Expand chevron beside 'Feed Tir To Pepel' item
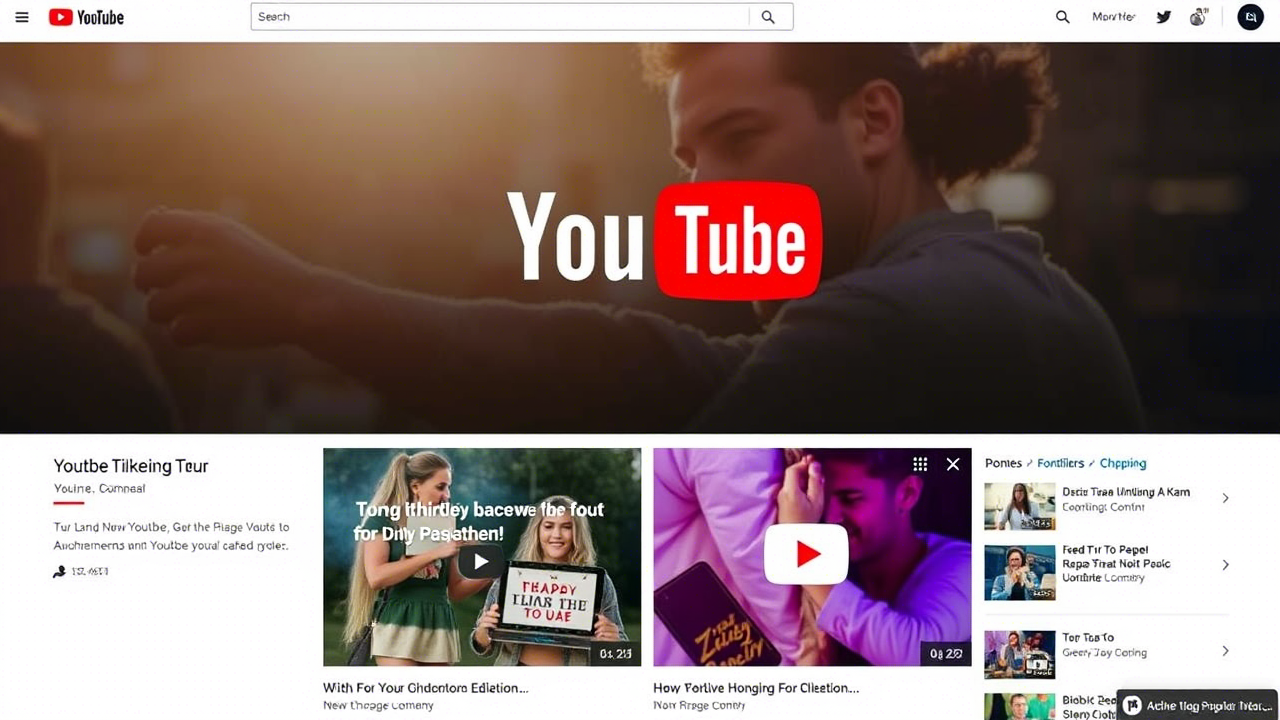The image size is (1280, 720). tap(1226, 565)
